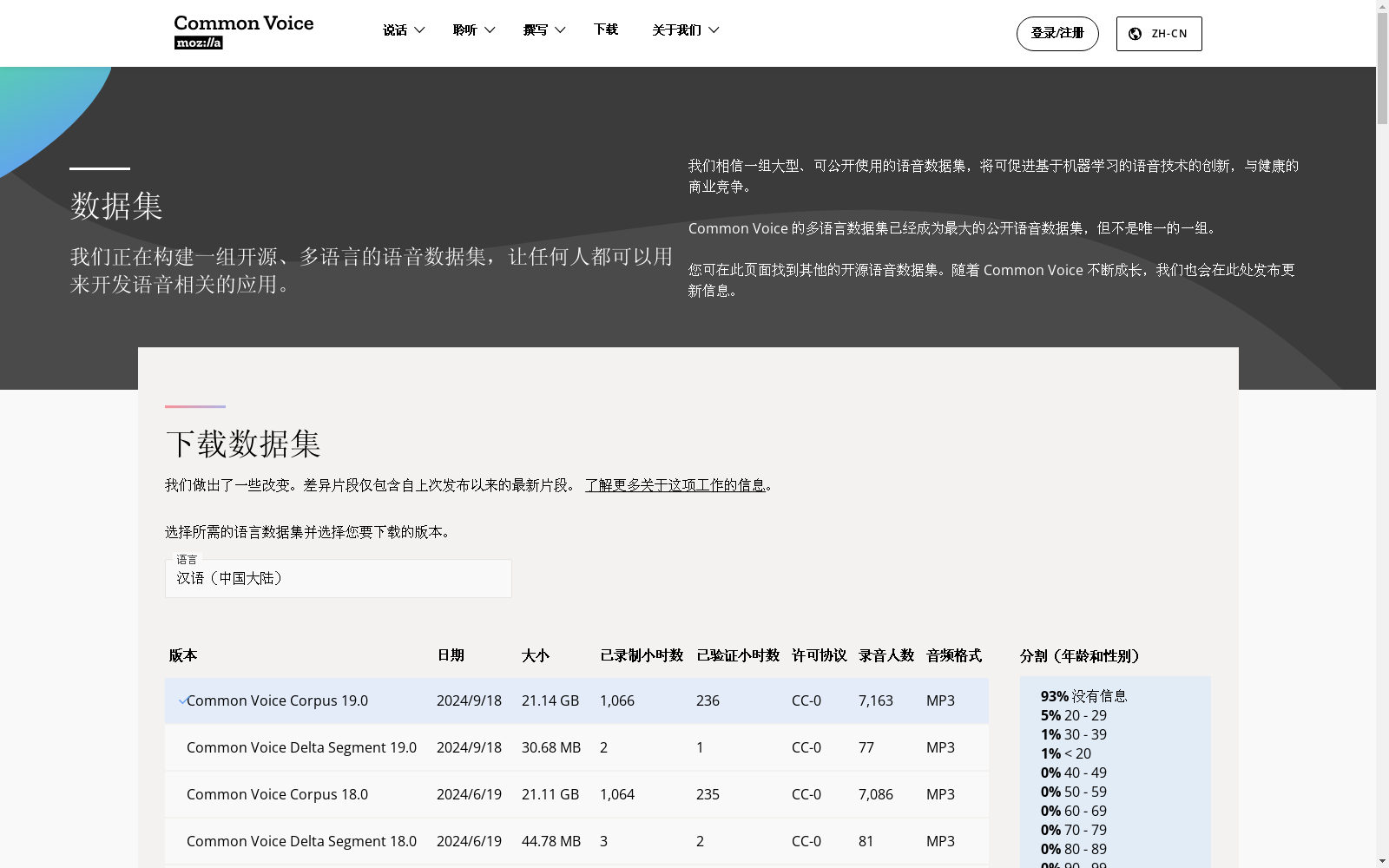
Task: Click the 版本 column header
Action: tap(183, 655)
